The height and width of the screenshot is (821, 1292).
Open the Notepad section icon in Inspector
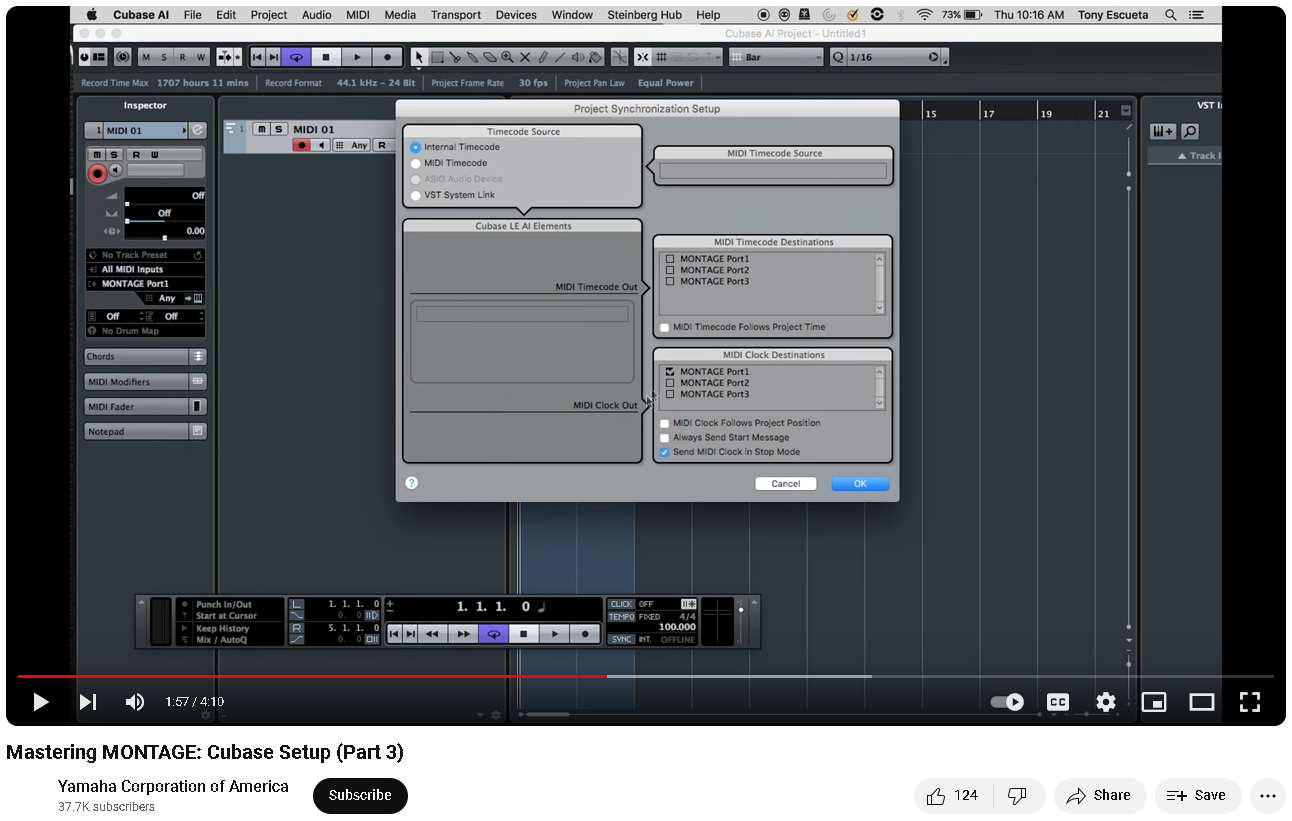click(x=198, y=432)
